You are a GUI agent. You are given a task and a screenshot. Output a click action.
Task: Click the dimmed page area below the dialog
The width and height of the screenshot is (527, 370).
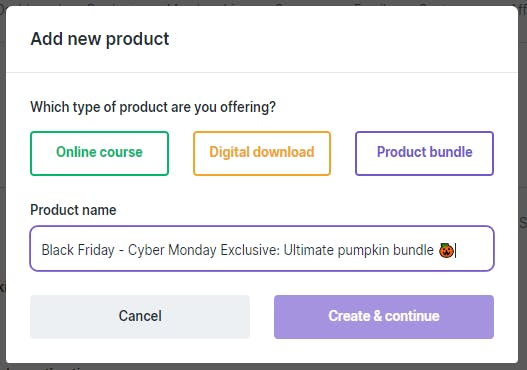(264, 367)
